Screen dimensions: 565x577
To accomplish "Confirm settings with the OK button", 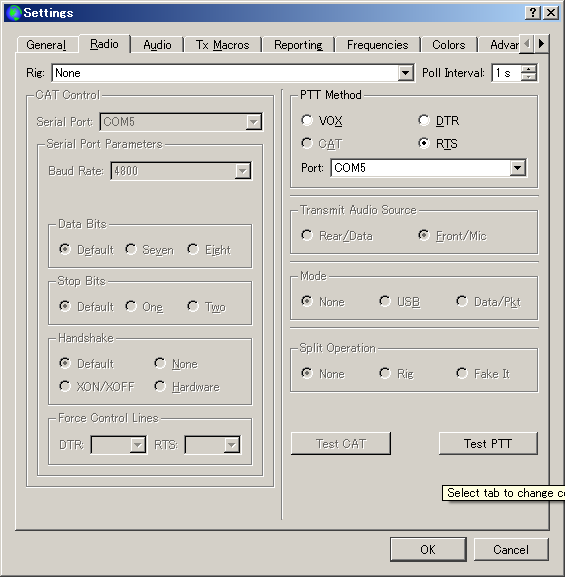I will pyautogui.click(x=428, y=549).
